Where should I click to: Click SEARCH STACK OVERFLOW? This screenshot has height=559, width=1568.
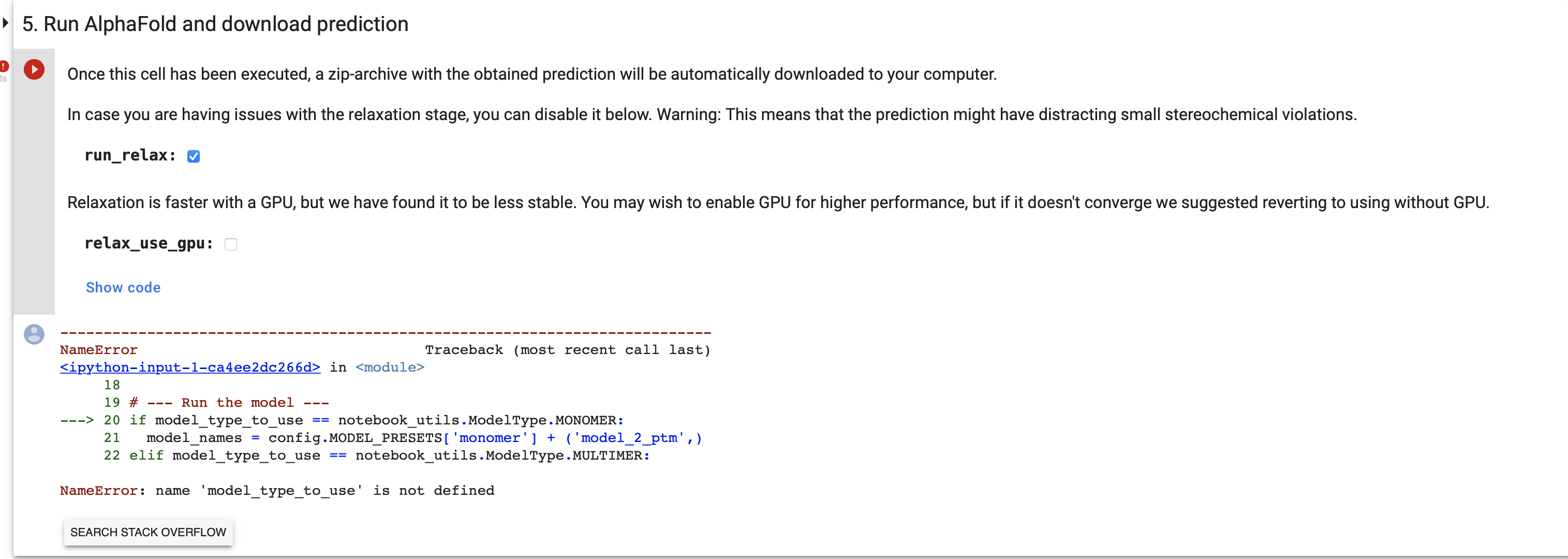148,532
